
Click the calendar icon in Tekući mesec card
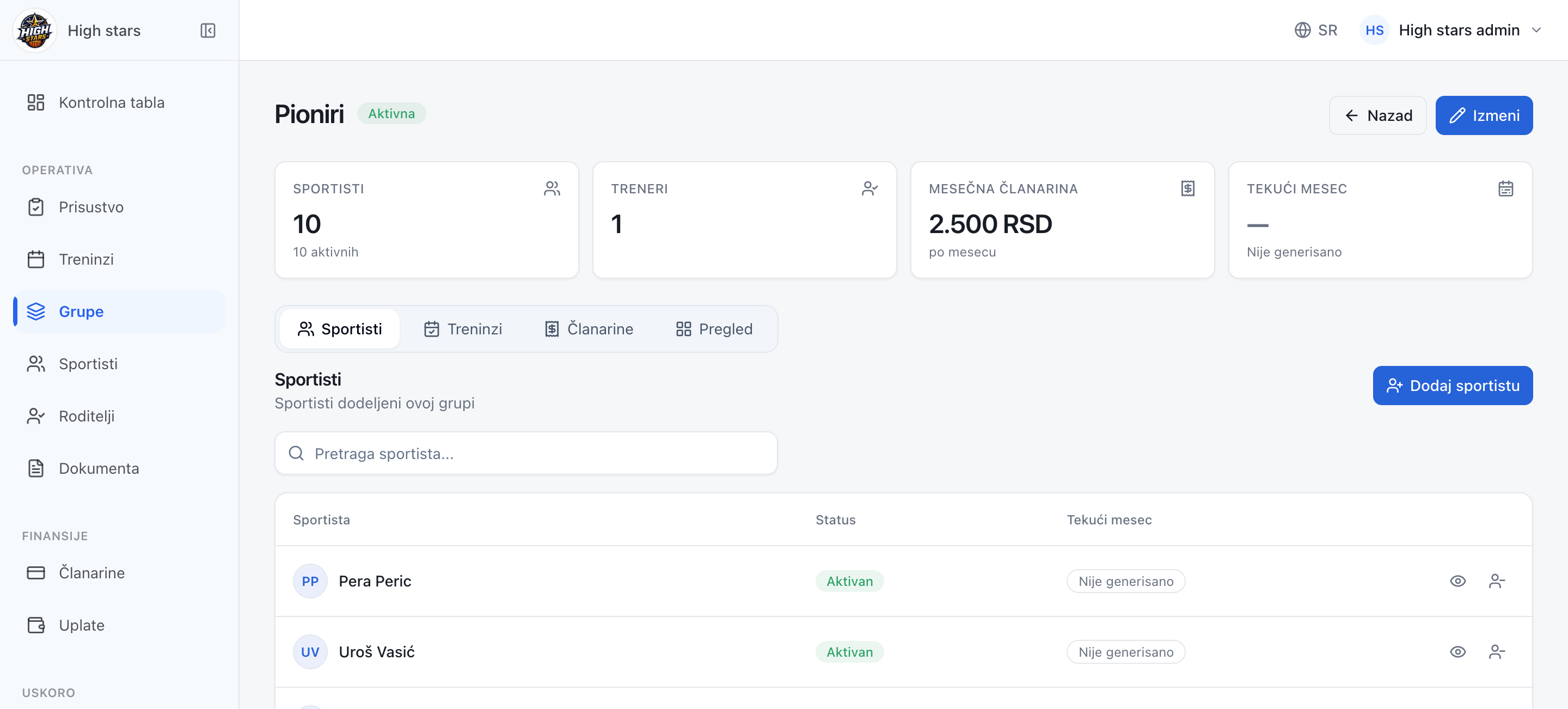[1505, 188]
